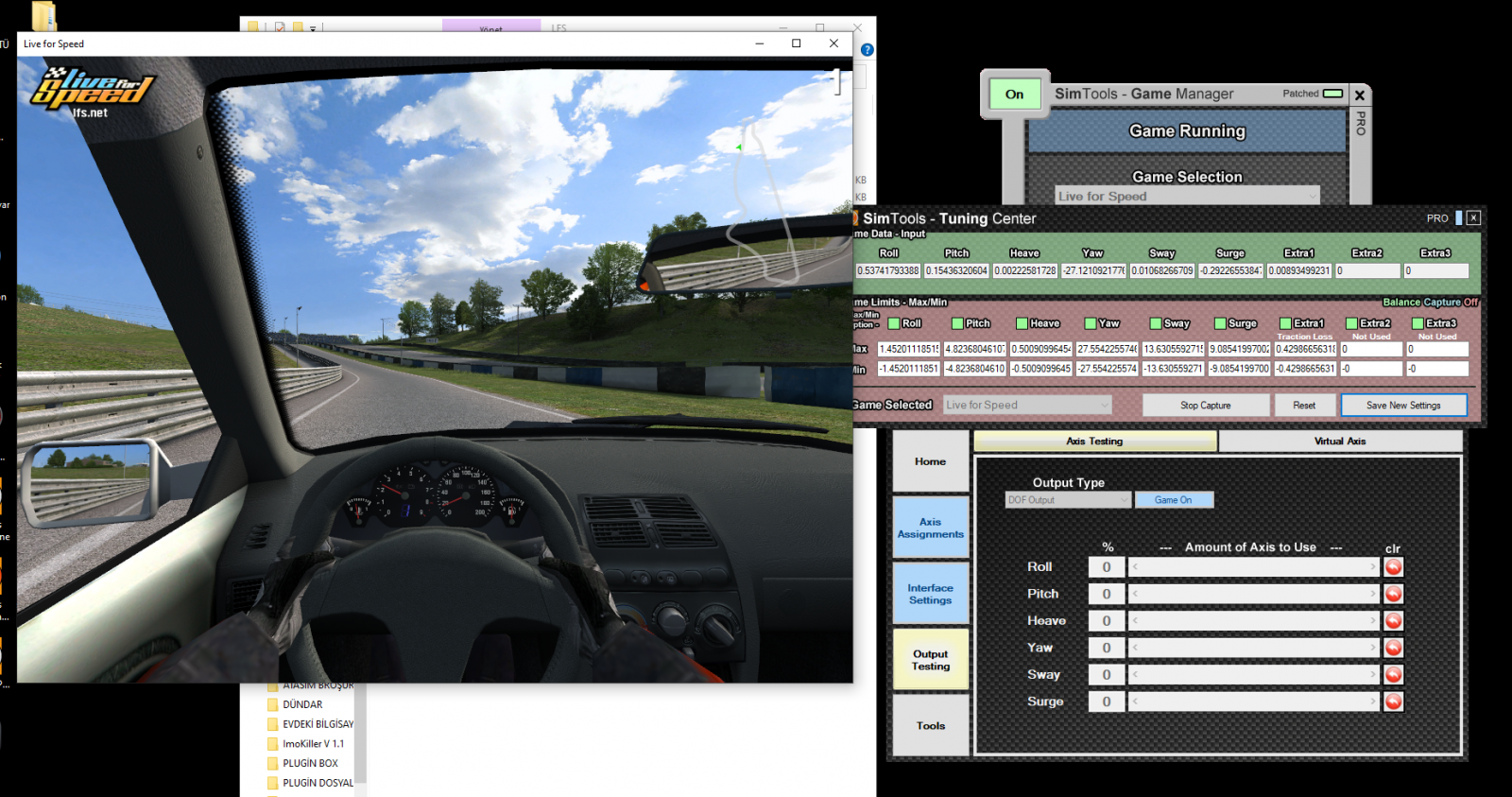Viewport: 1512px width, 797px height.
Task: Click the Sway axis amount slider
Action: pyautogui.click(x=1255, y=675)
